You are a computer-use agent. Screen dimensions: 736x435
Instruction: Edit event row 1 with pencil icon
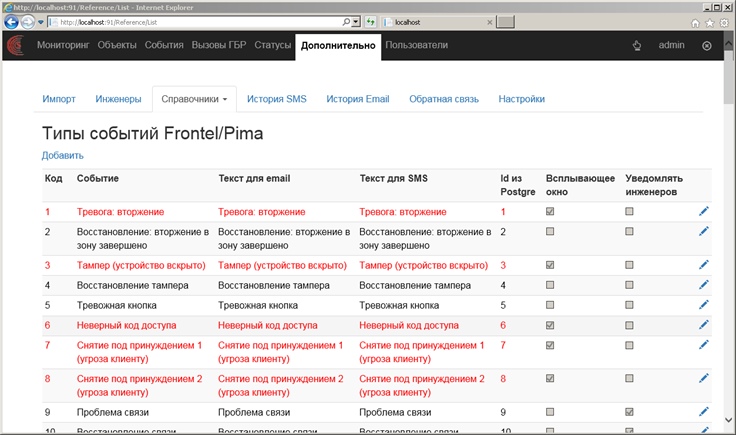(x=703, y=211)
